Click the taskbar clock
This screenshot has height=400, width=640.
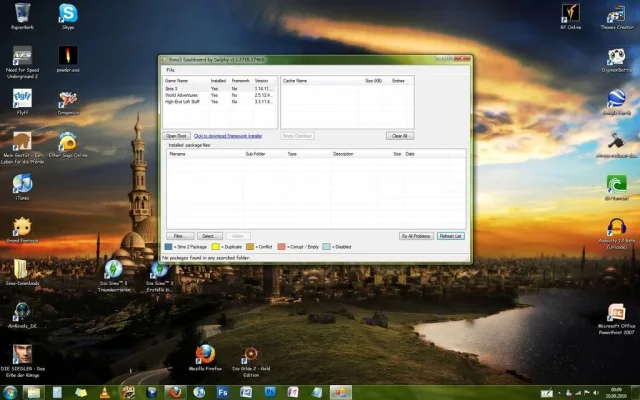point(616,393)
